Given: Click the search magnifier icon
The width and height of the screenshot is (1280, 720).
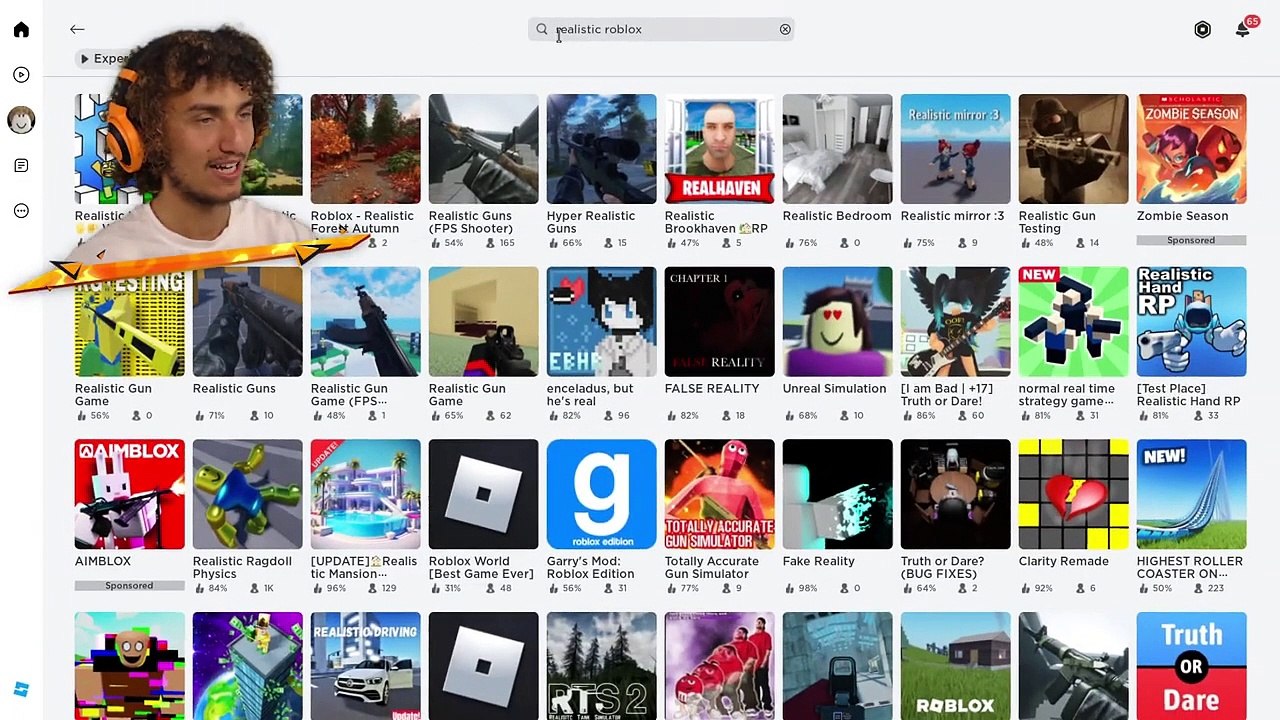Looking at the screenshot, I should point(542,30).
